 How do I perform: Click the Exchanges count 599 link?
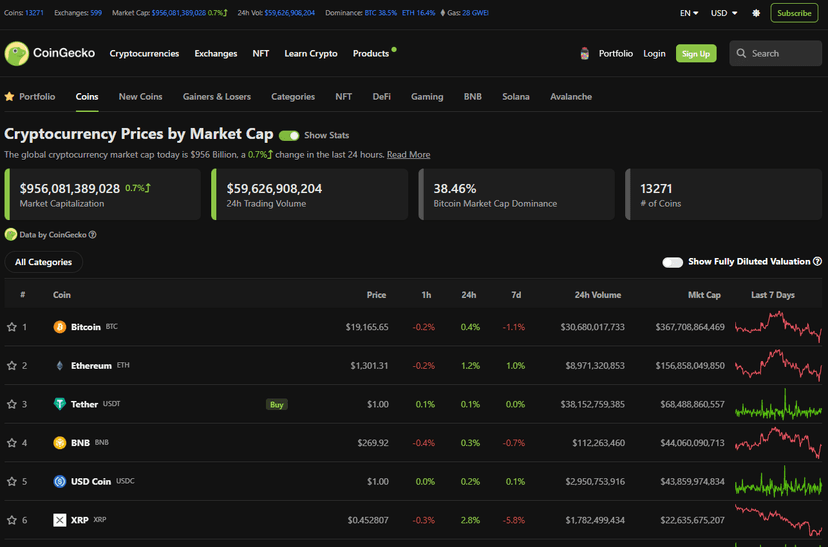[96, 13]
